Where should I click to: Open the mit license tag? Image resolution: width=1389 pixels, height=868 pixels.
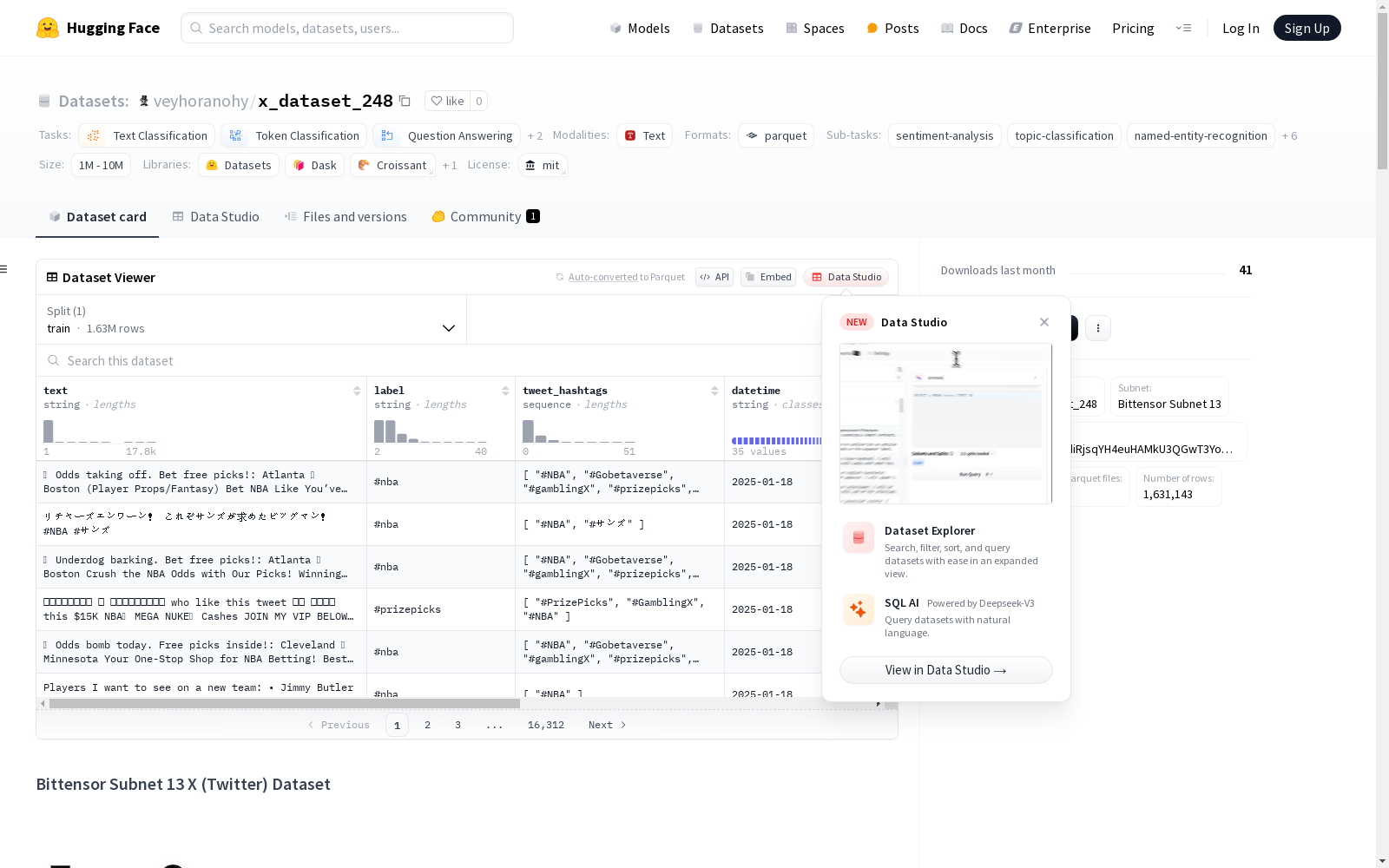click(x=543, y=165)
